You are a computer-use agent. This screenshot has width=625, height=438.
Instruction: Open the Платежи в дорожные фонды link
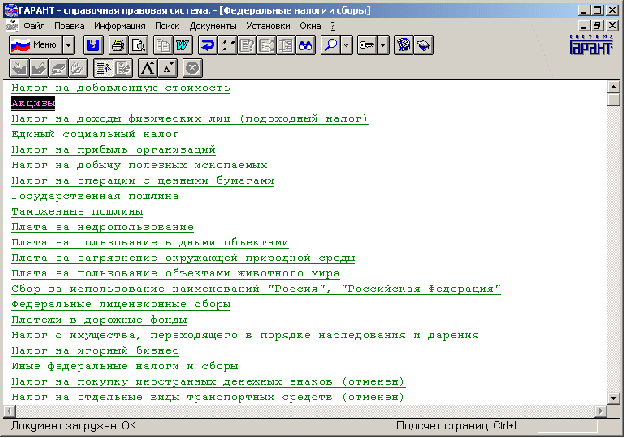(99, 320)
